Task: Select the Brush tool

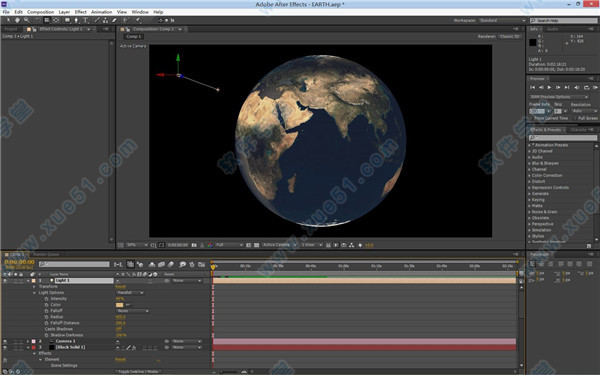Action: coord(97,20)
